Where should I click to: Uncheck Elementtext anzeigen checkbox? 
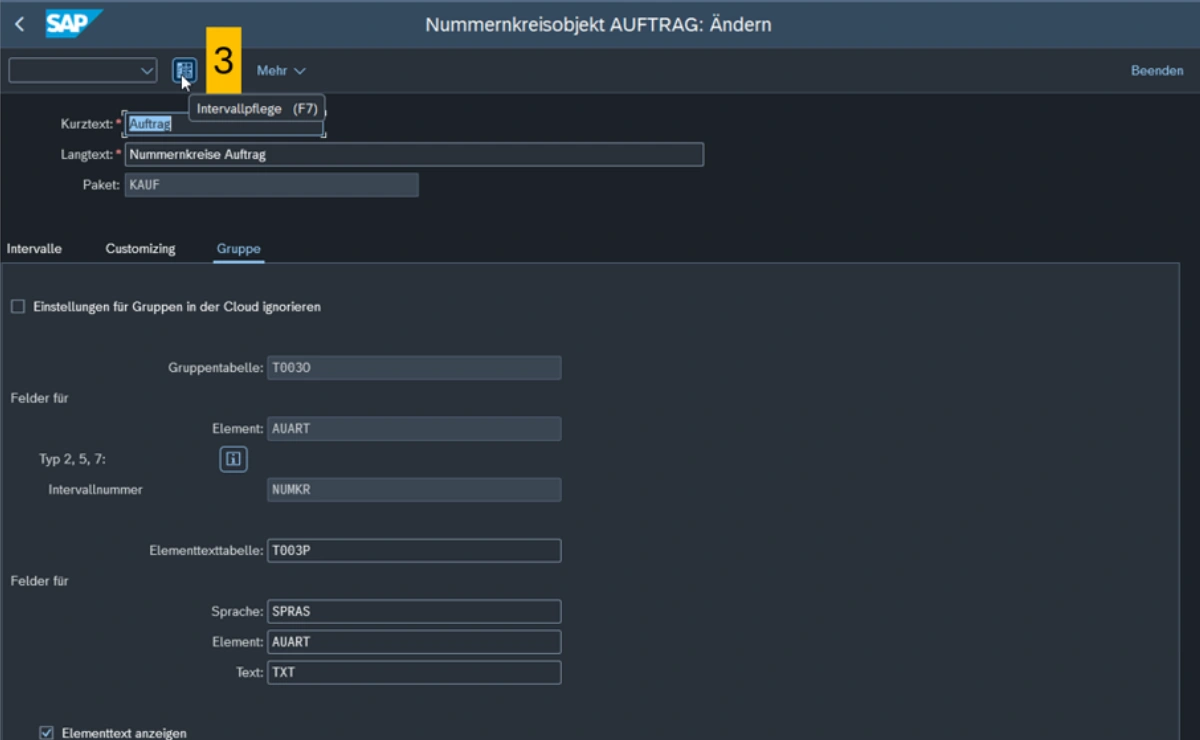[46, 733]
